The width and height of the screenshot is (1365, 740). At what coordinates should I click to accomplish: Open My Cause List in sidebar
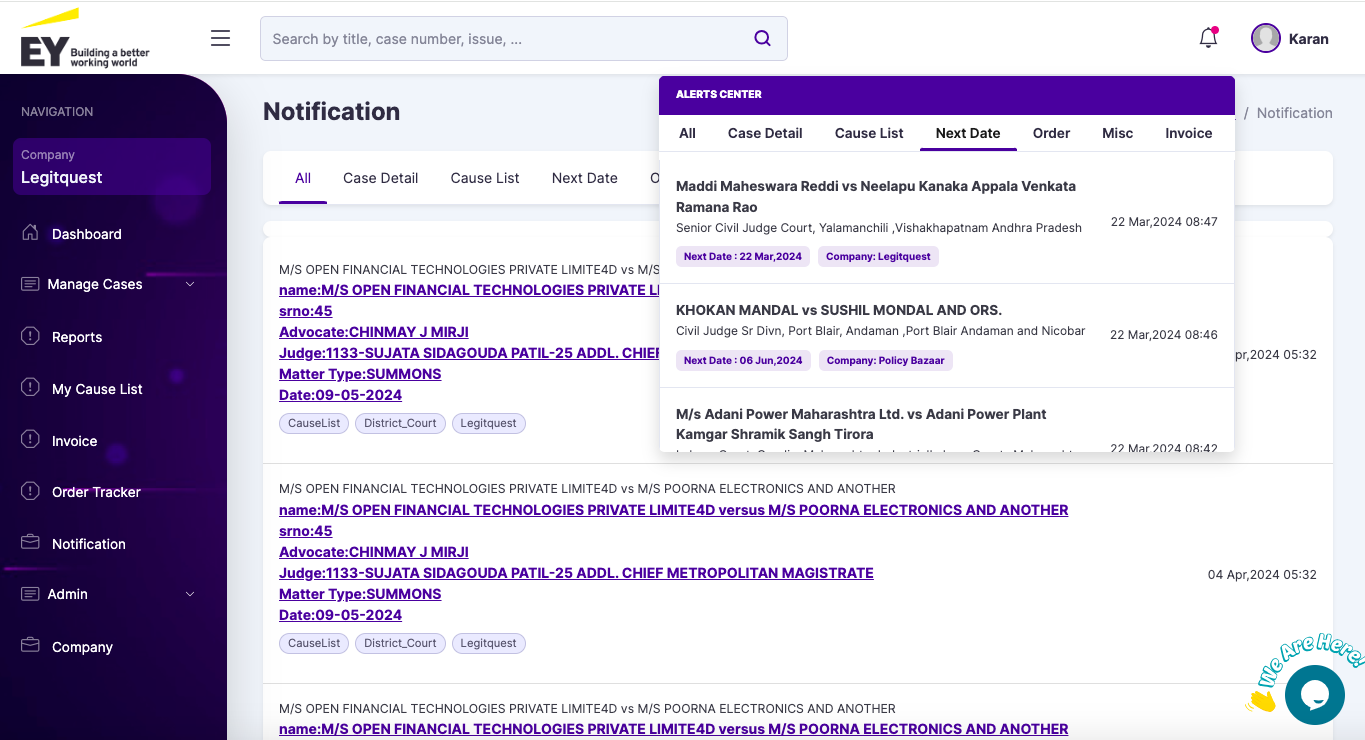[x=97, y=389]
